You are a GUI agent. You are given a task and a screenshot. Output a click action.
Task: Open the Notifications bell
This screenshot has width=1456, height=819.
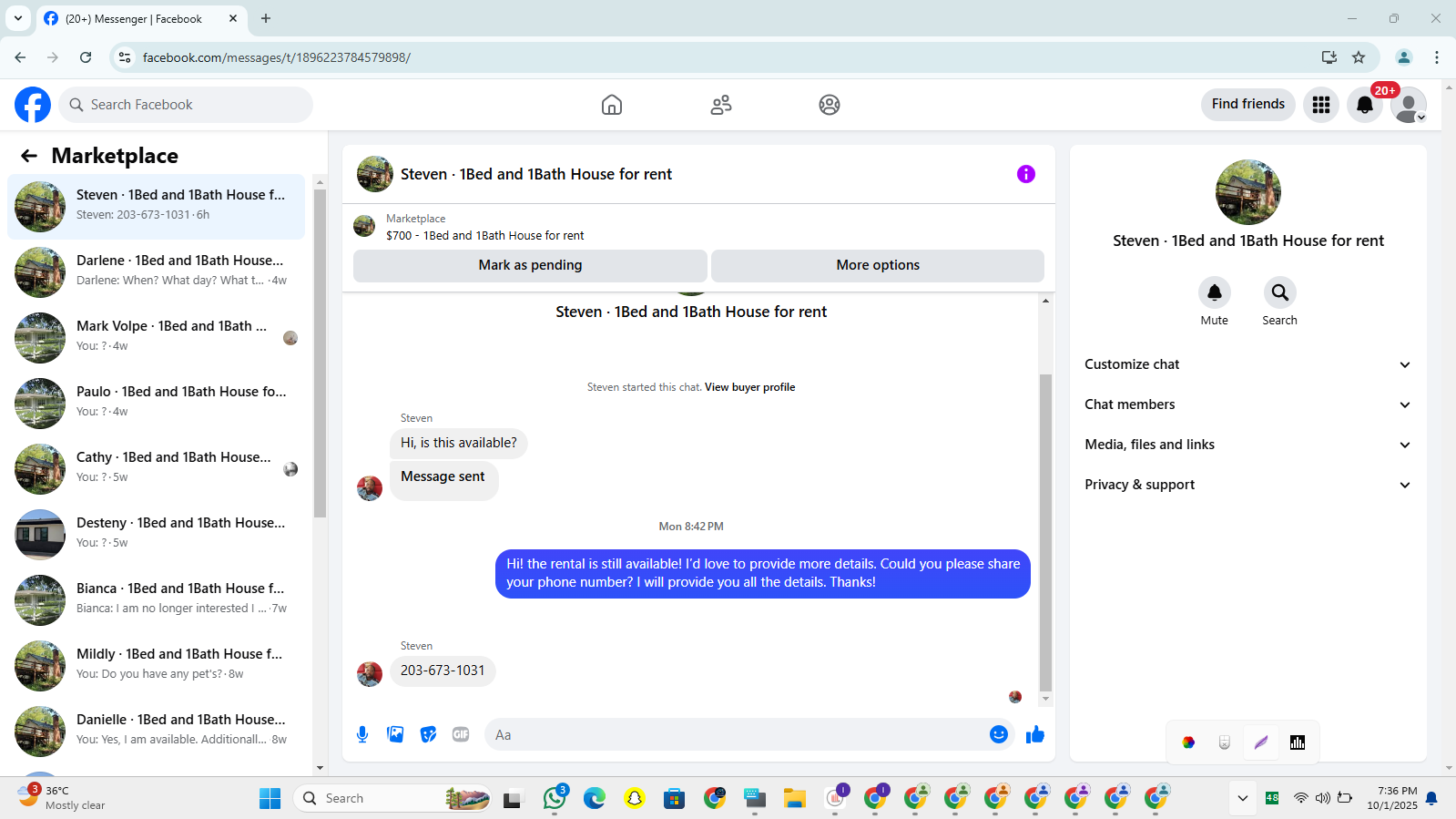[1365, 105]
